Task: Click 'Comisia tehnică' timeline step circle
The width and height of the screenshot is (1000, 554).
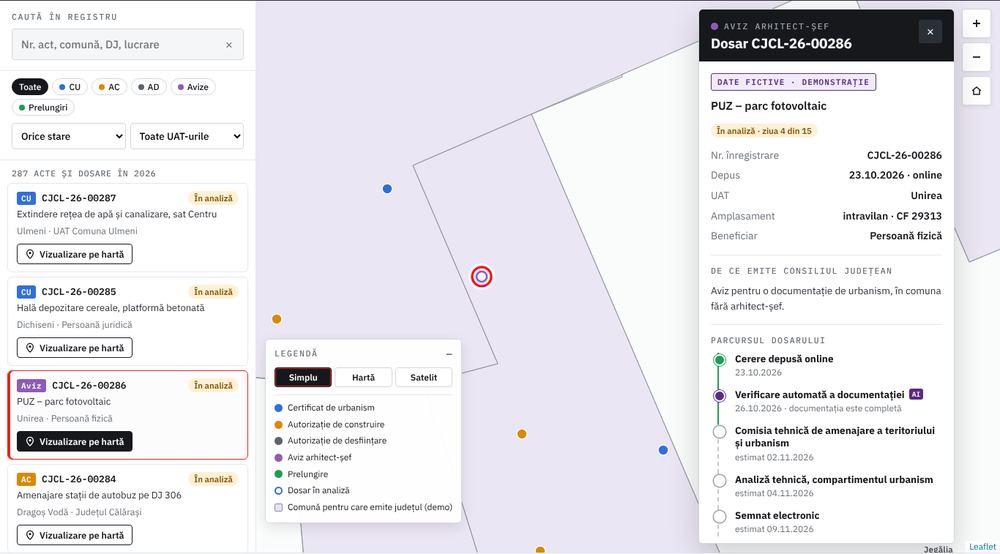Action: coord(719,432)
